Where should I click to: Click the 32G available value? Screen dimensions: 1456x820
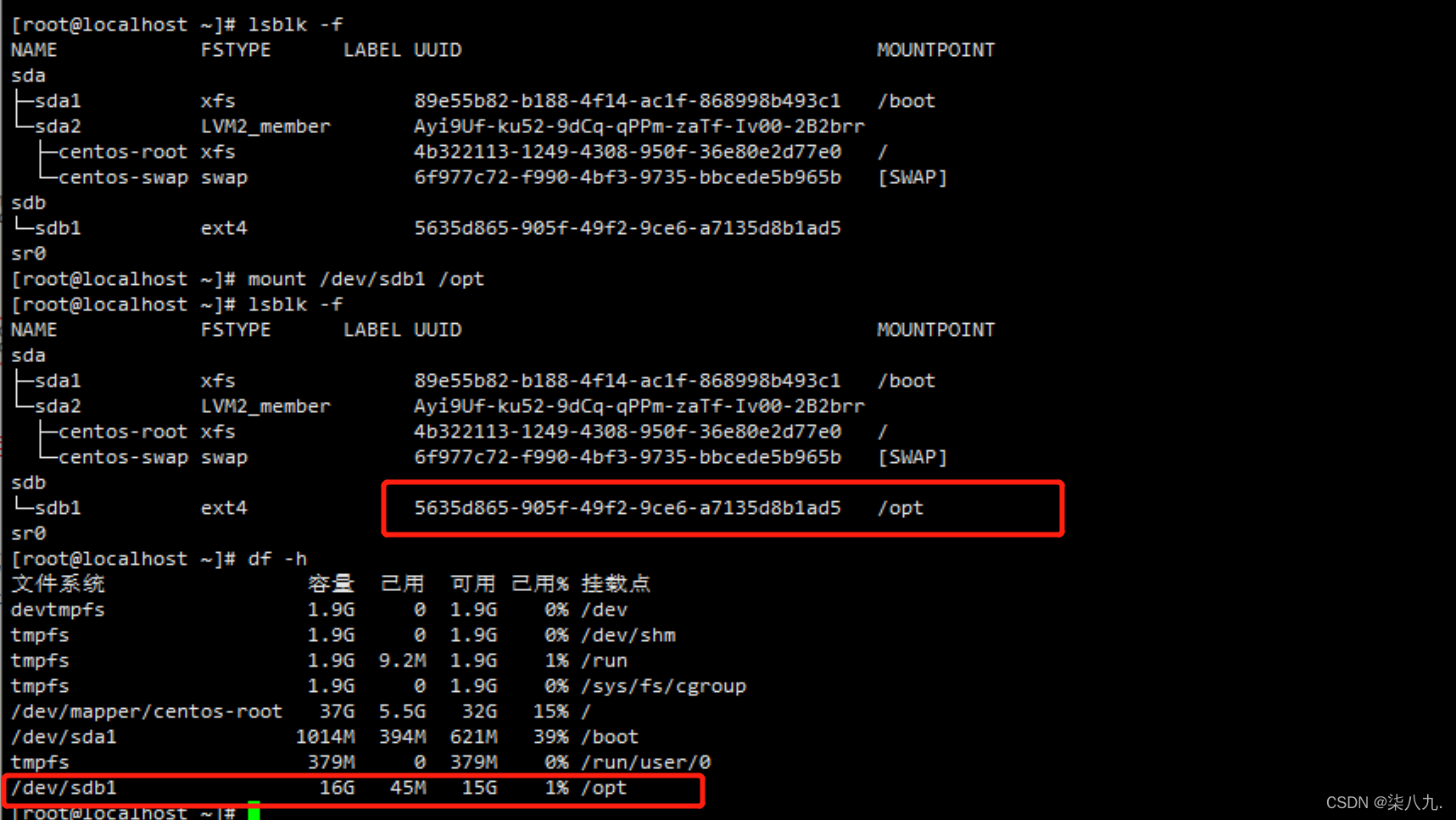[x=479, y=711]
